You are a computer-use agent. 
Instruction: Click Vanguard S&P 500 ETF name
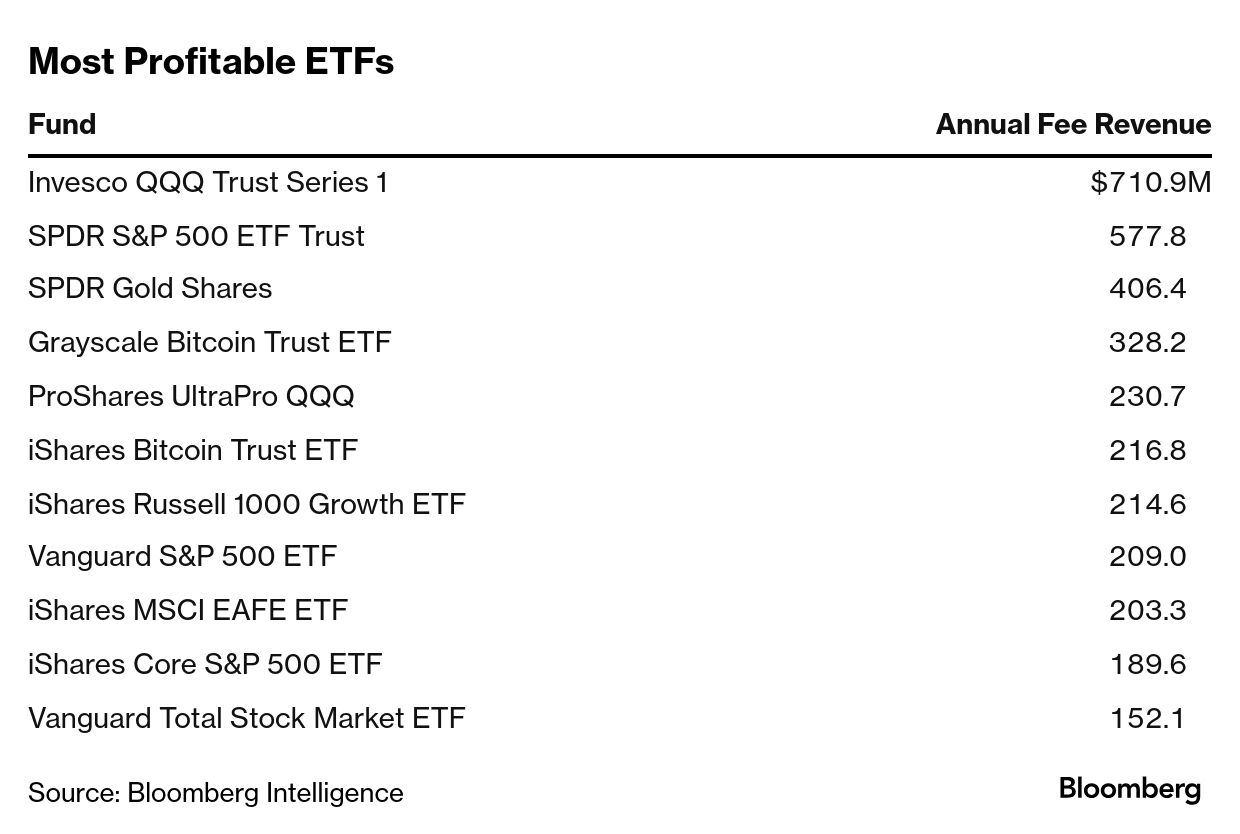[182, 557]
